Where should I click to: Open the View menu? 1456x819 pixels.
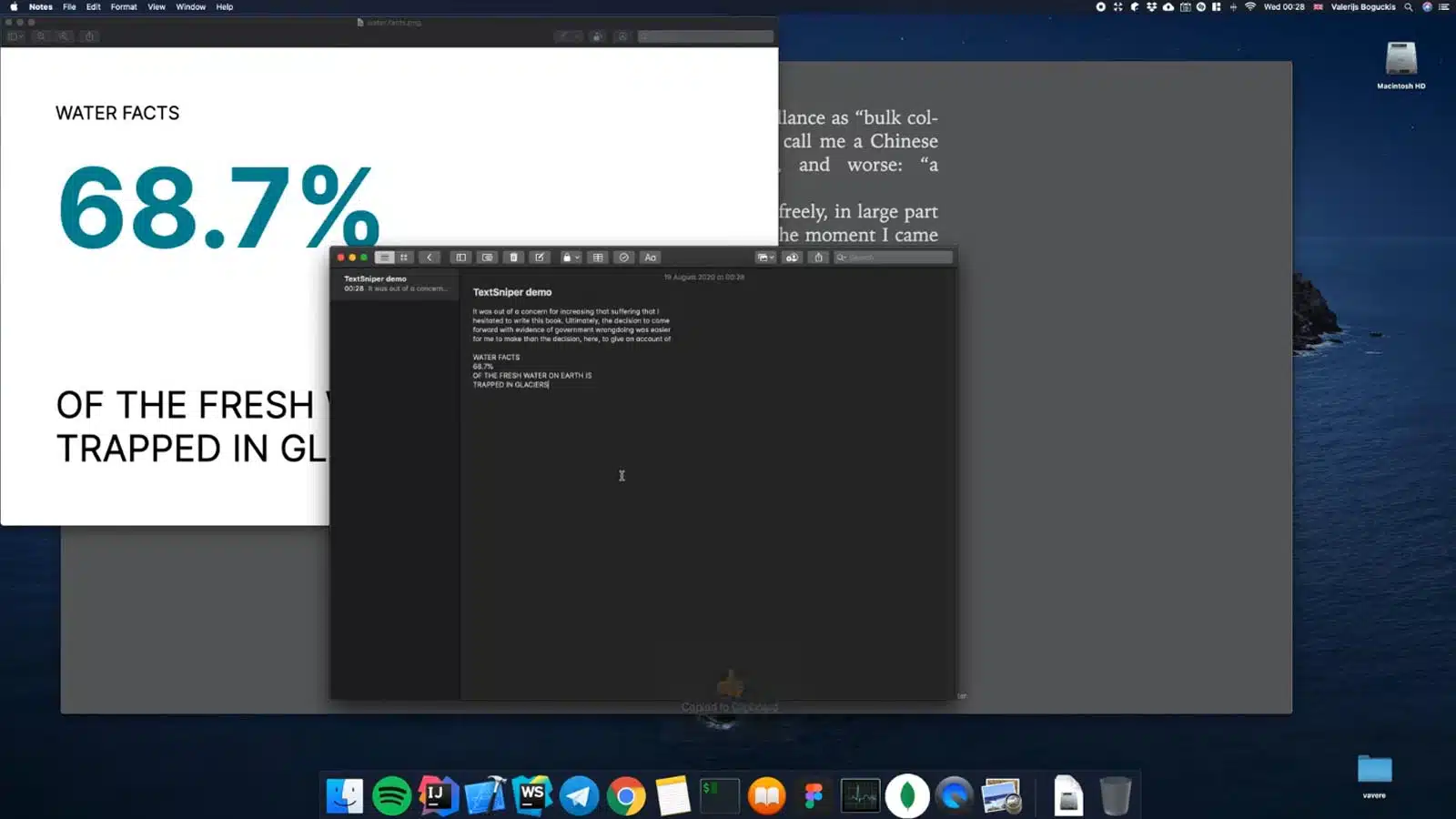156,6
